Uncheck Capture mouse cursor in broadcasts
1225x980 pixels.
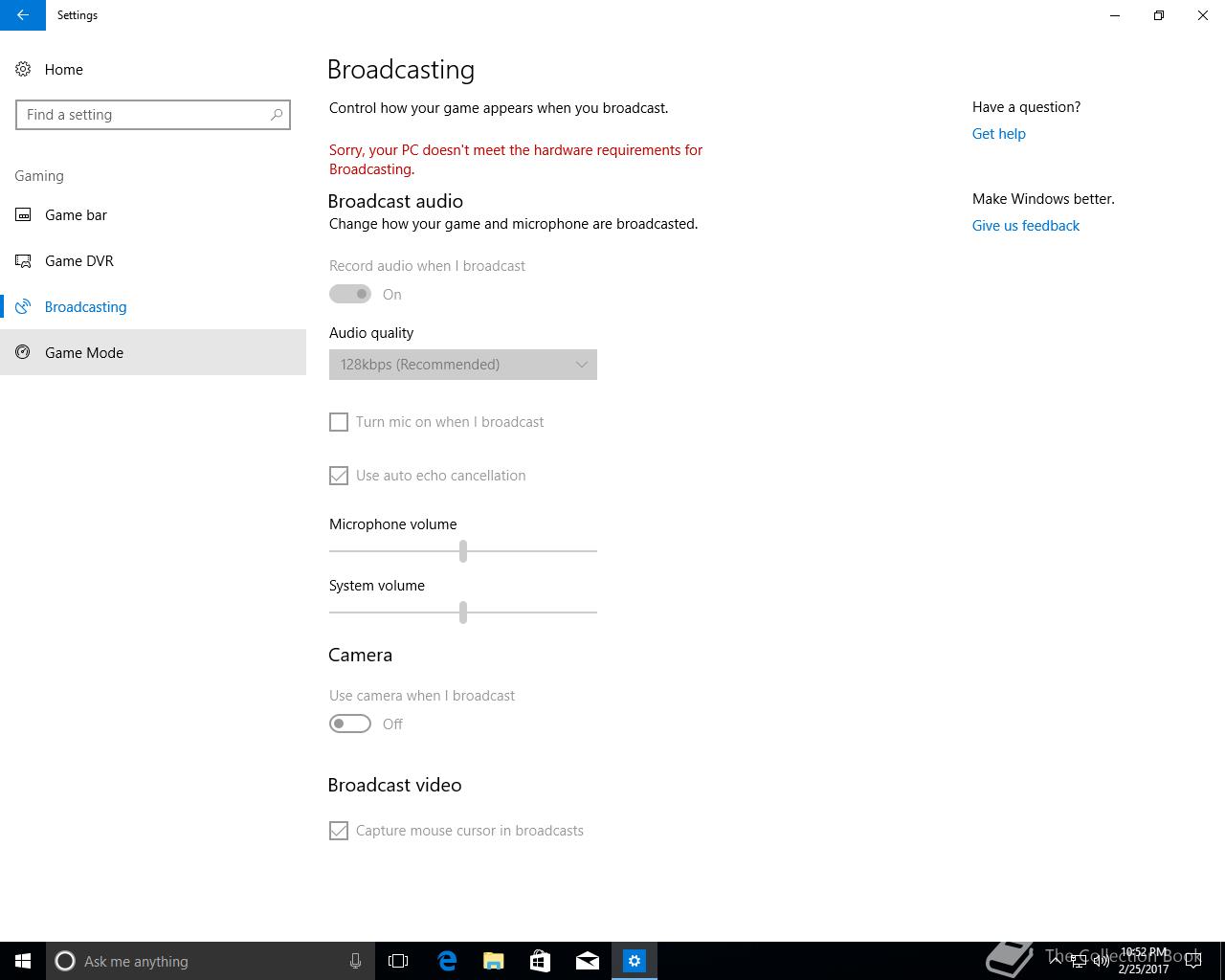[x=339, y=831]
